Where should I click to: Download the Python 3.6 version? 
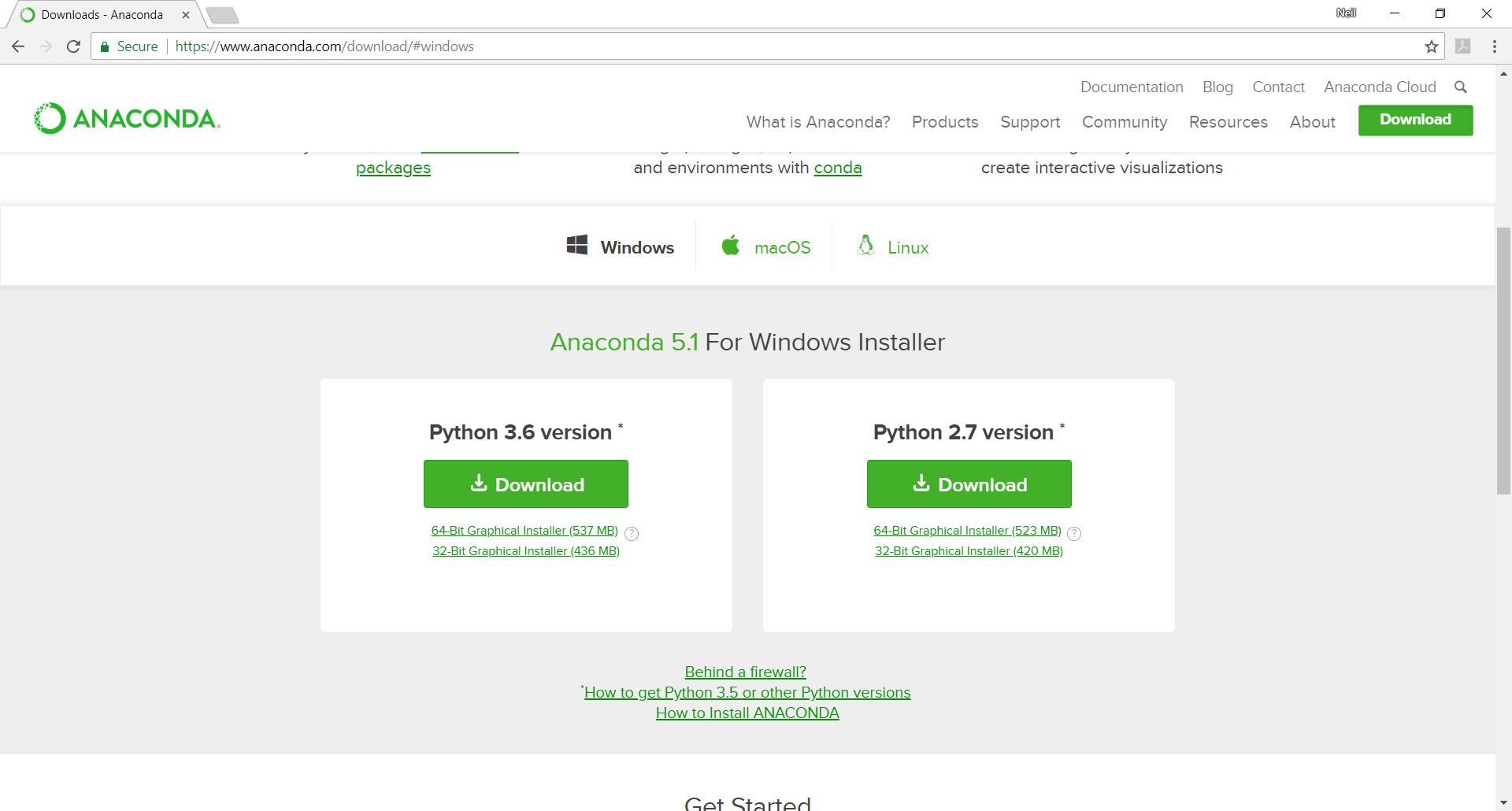525,484
